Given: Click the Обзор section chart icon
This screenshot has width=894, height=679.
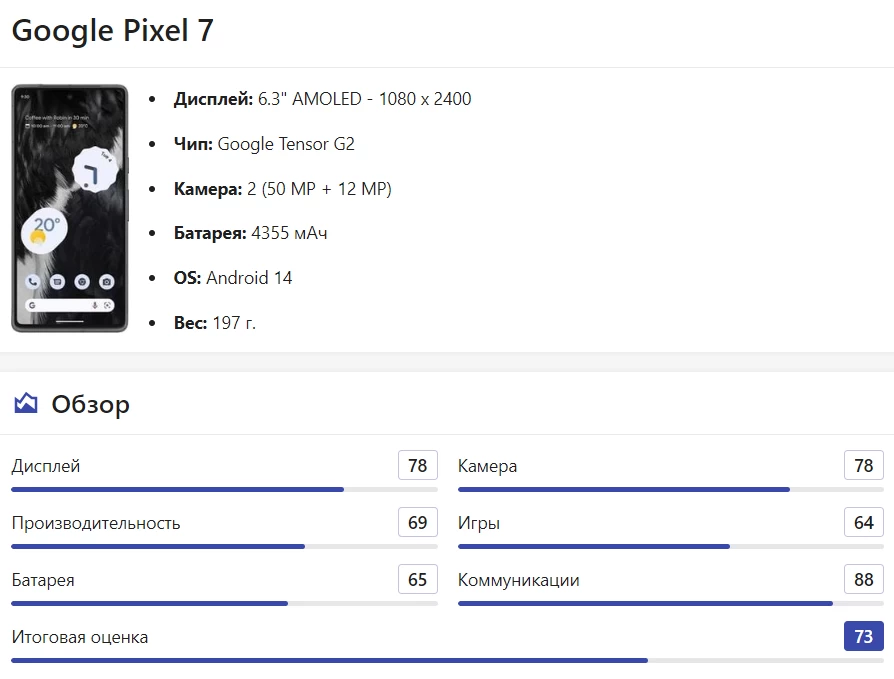Looking at the screenshot, I should [26, 404].
